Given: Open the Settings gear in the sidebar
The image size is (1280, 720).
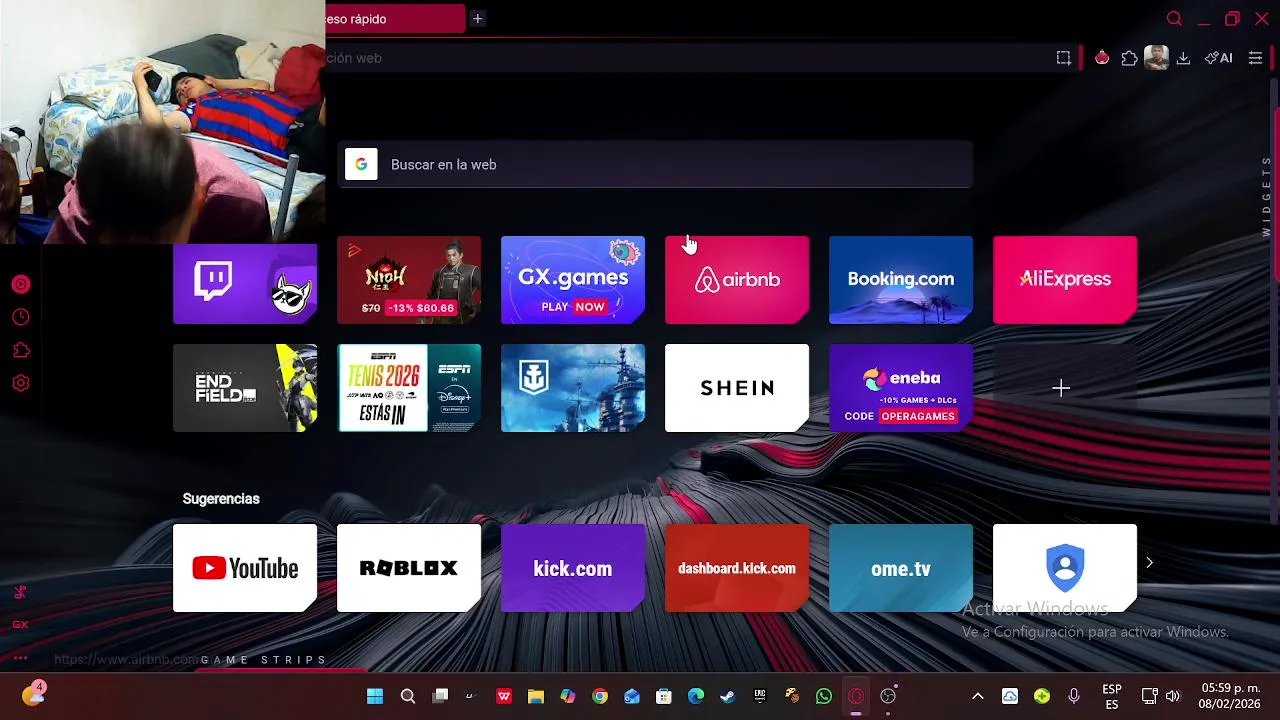Looking at the screenshot, I should pos(20,383).
